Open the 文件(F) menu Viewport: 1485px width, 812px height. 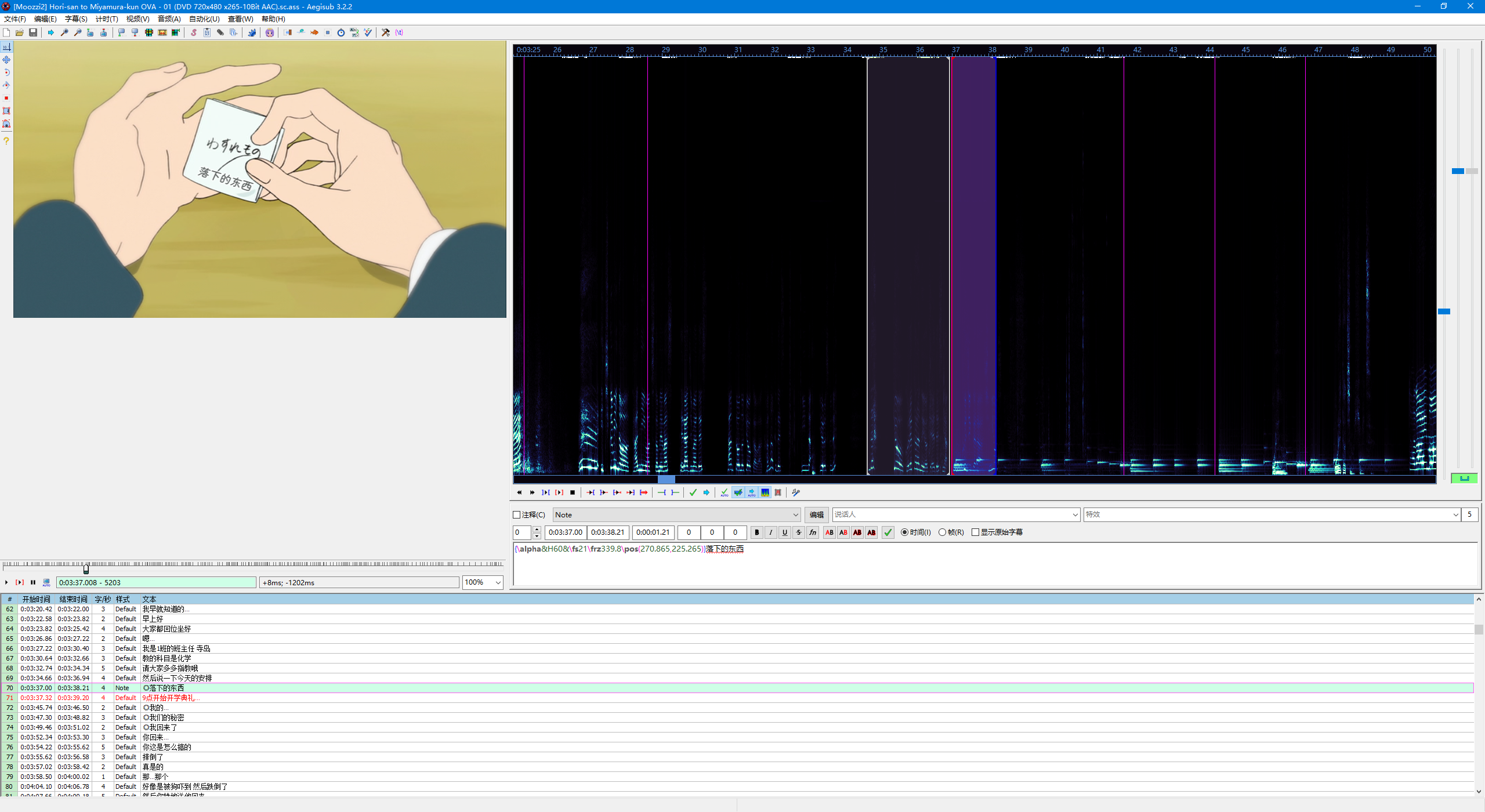[15, 19]
